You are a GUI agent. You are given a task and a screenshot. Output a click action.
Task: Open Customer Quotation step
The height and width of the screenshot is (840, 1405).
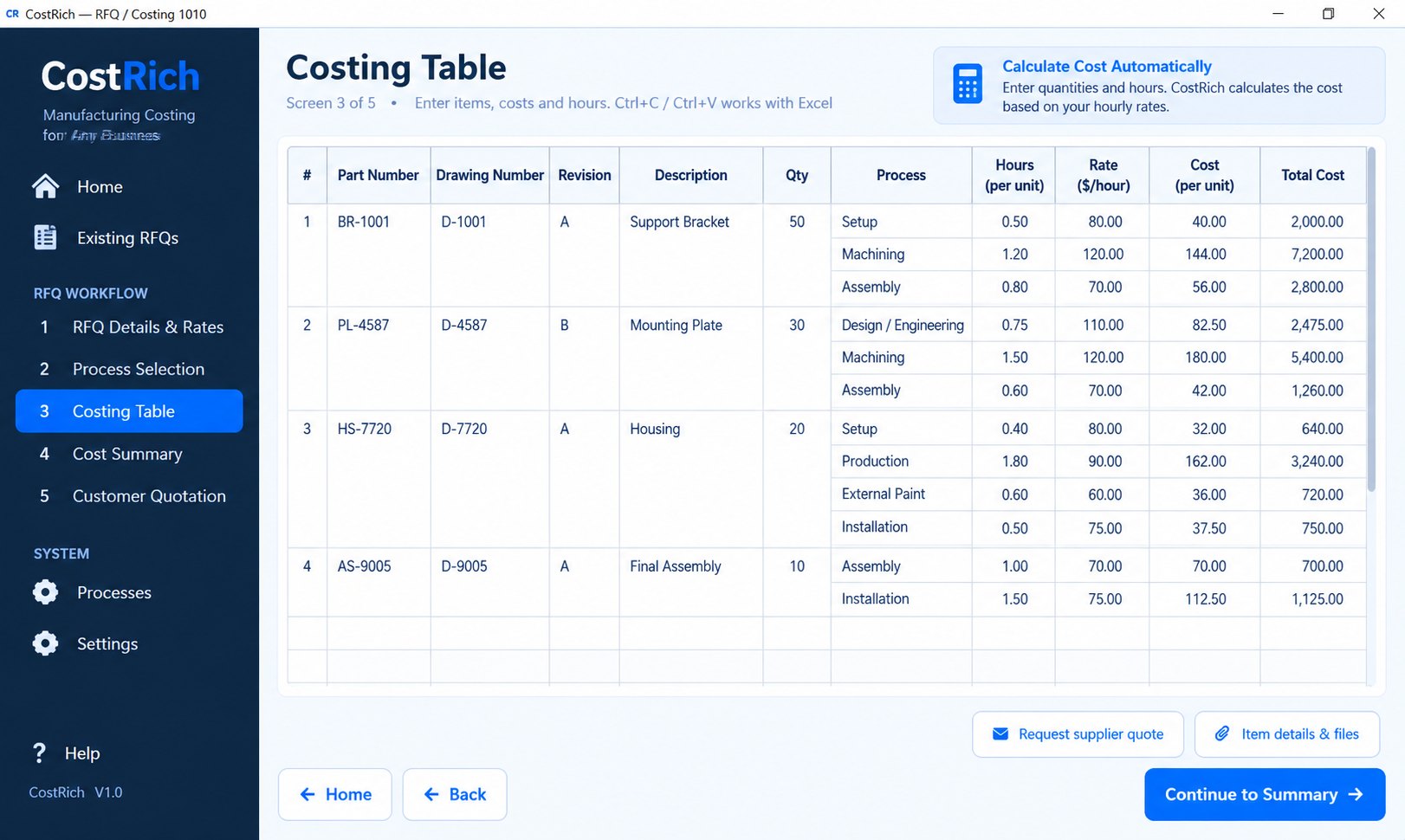coord(129,496)
